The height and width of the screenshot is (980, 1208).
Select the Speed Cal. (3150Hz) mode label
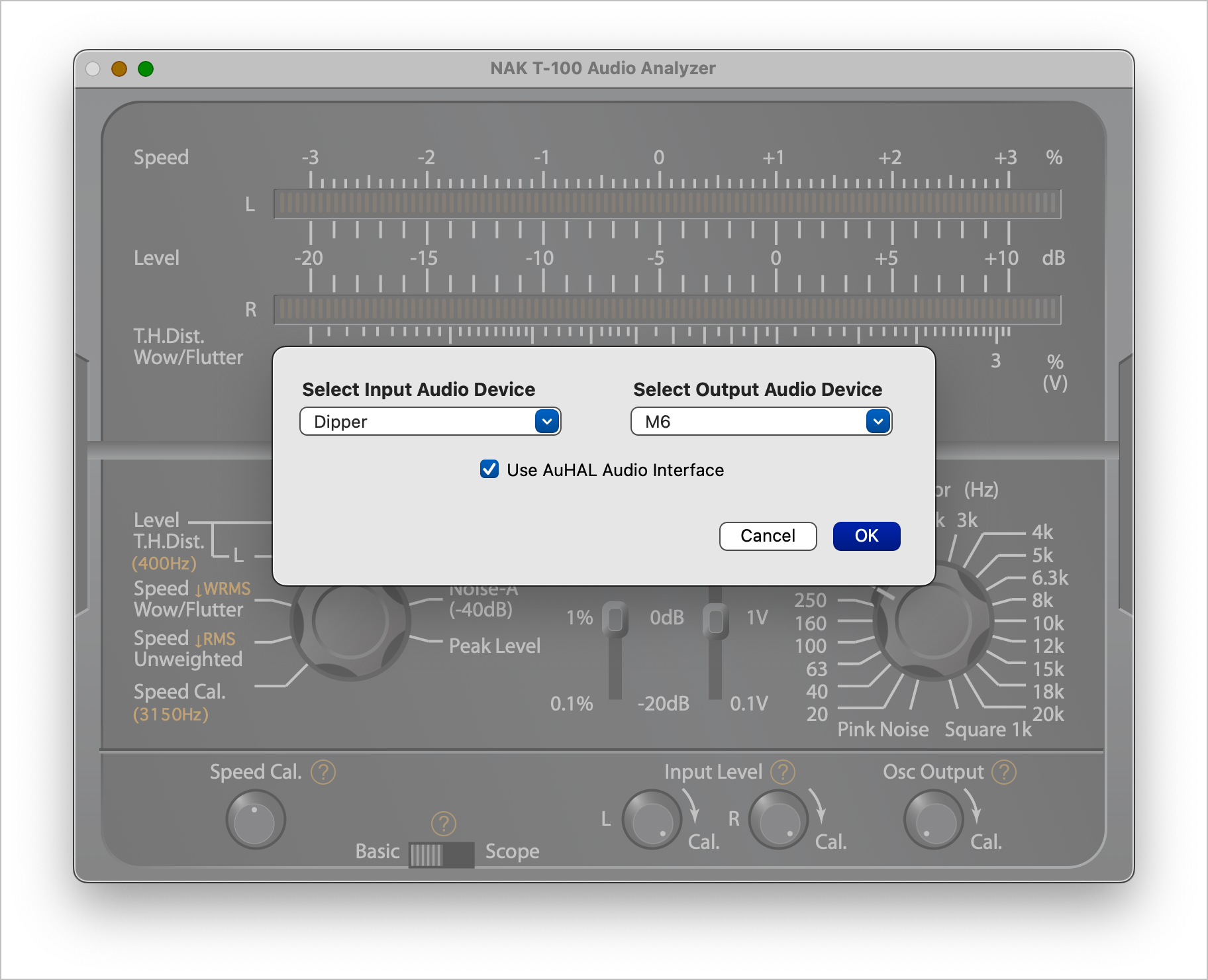click(179, 703)
